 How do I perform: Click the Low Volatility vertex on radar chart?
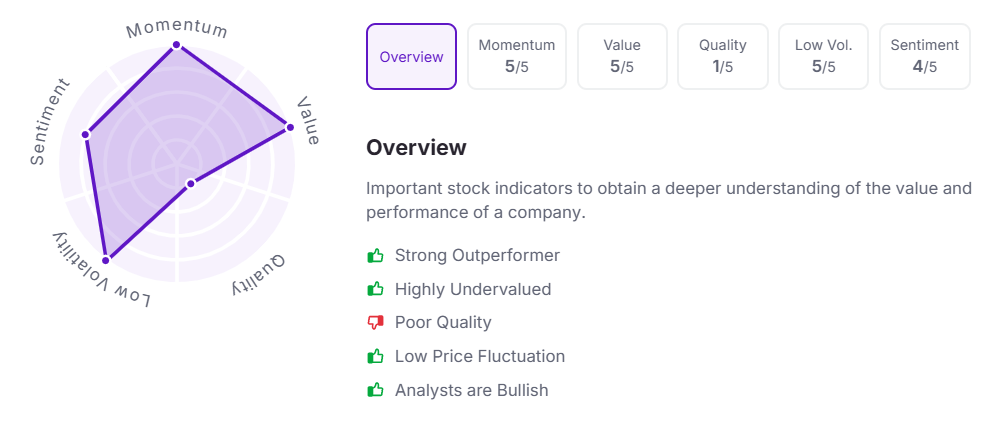coord(107,258)
